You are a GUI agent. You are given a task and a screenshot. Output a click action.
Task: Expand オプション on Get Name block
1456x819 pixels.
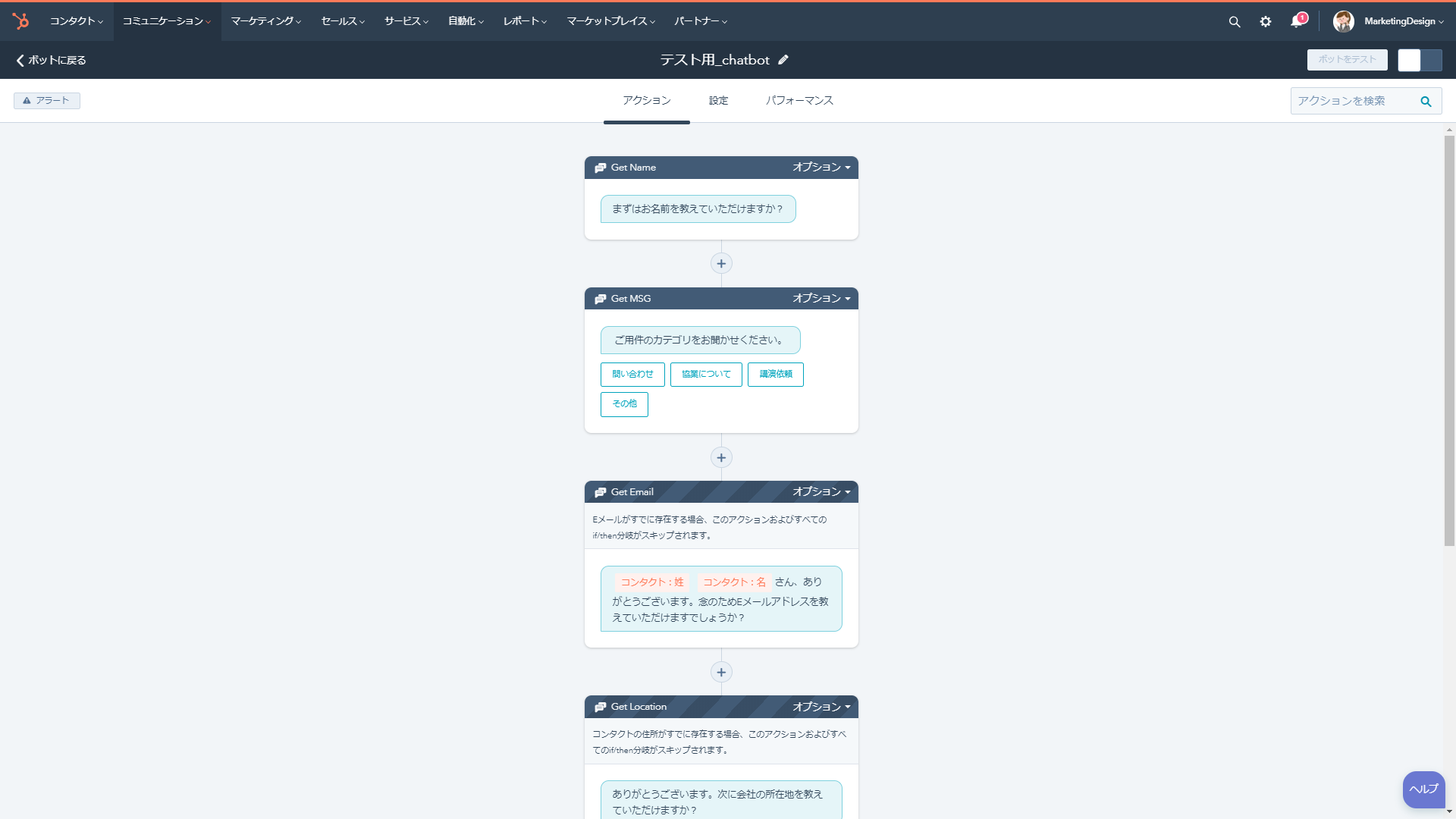(x=821, y=168)
